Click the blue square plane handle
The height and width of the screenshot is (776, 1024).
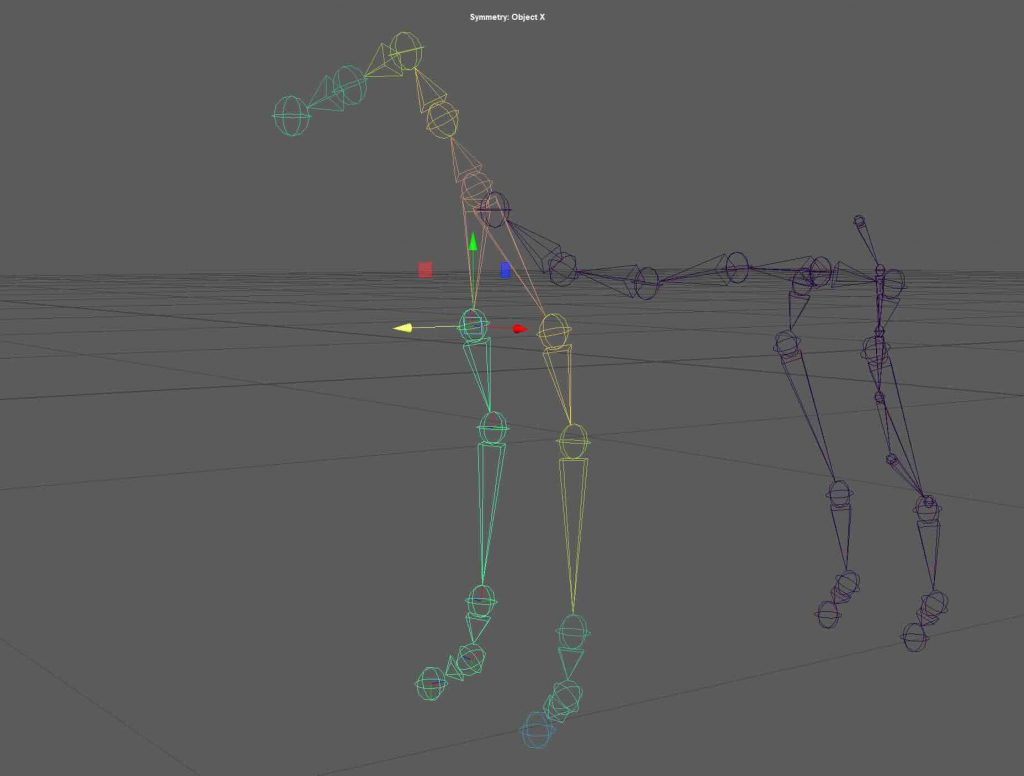pyautogui.click(x=505, y=270)
